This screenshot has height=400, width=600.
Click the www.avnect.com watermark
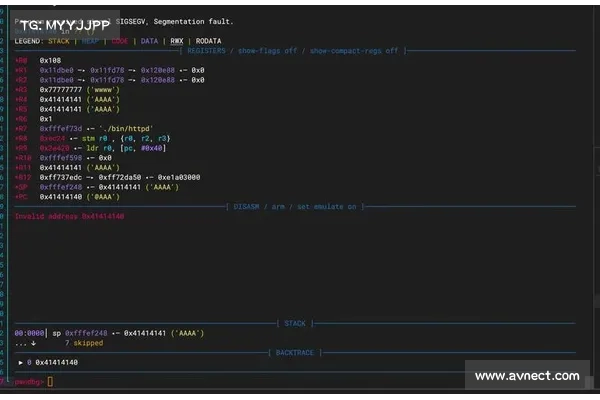[526, 376]
